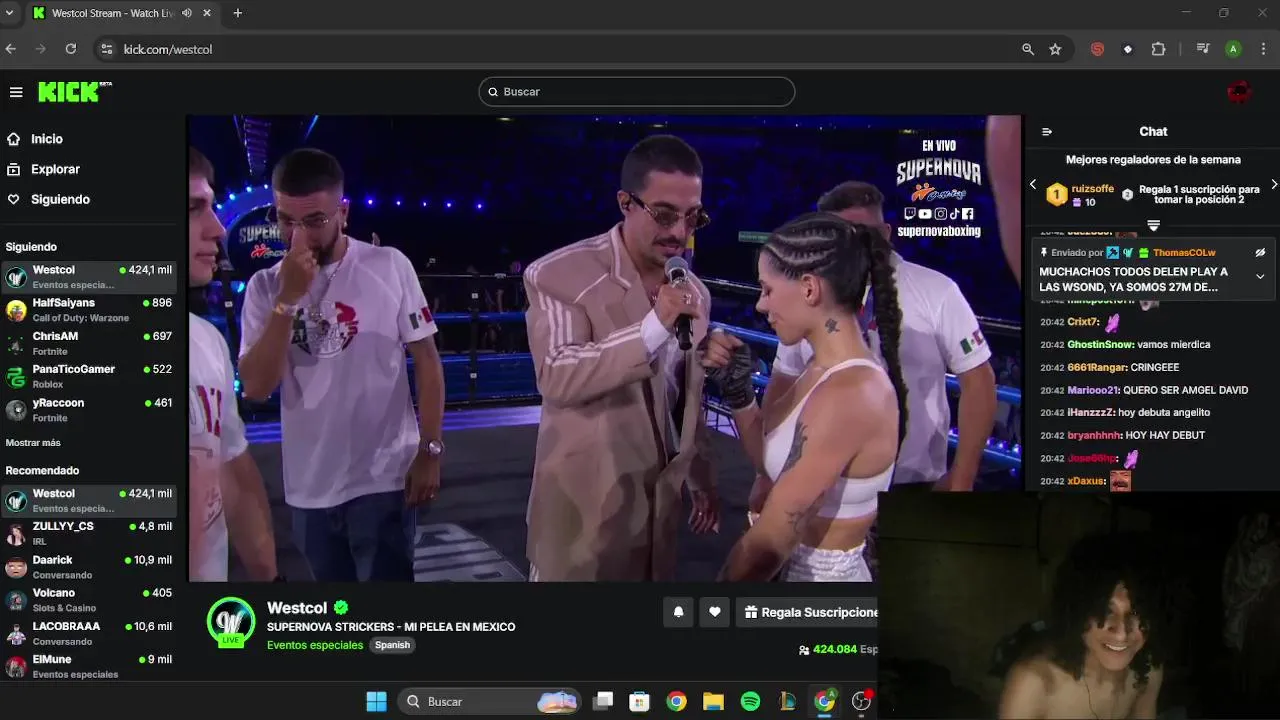Open Daarick recommended channel
The width and height of the screenshot is (1280, 720).
(90, 567)
